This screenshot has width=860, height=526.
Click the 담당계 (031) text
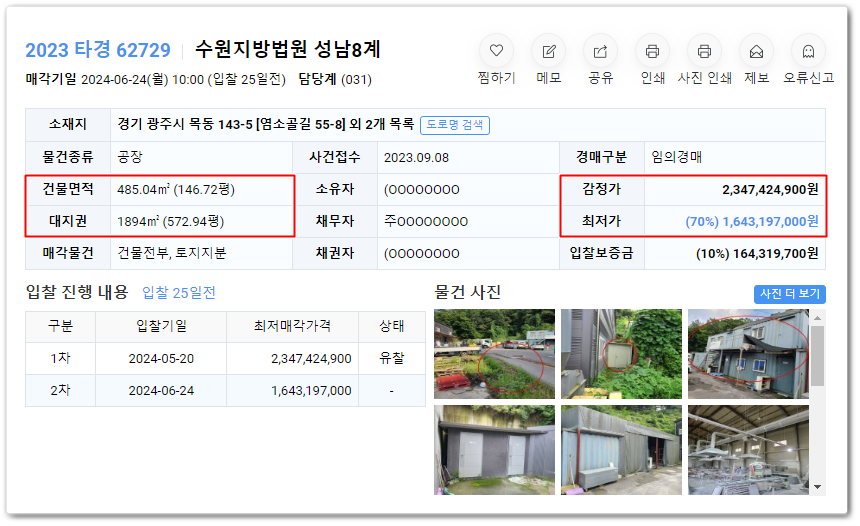(335, 80)
